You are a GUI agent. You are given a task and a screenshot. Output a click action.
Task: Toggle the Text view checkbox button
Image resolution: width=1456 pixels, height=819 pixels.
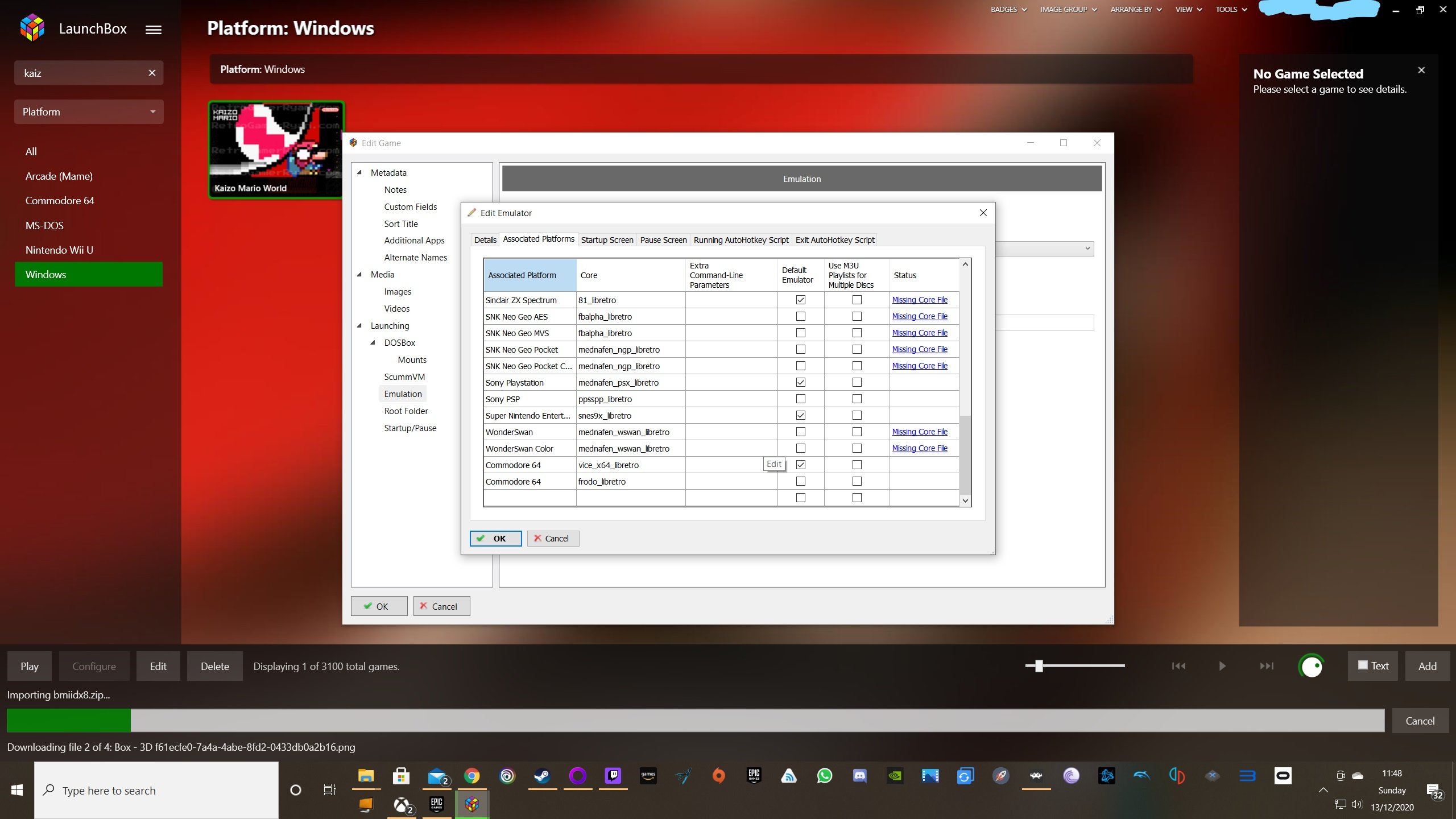point(1373,665)
